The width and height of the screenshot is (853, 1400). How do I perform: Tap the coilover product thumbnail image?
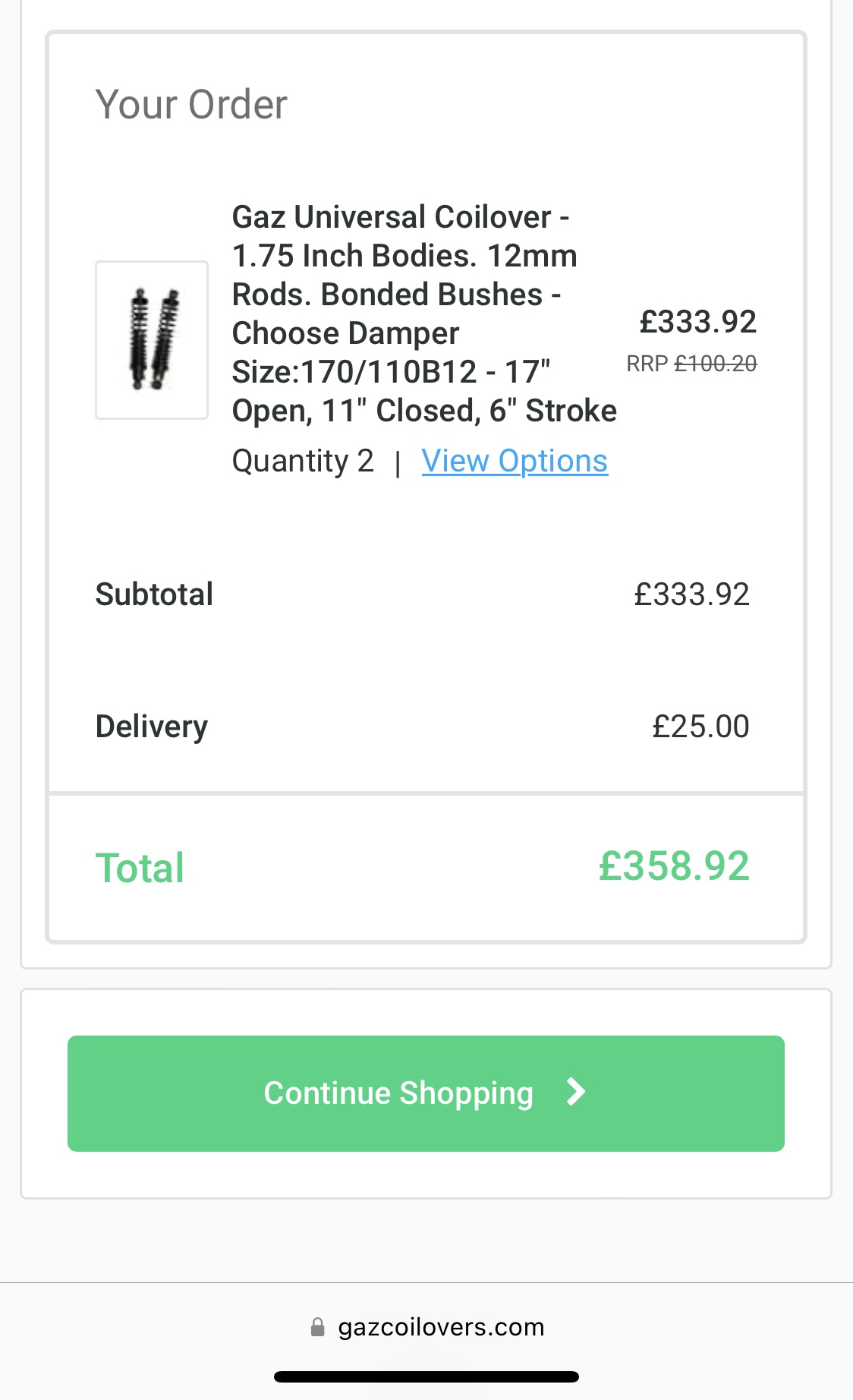pos(152,340)
